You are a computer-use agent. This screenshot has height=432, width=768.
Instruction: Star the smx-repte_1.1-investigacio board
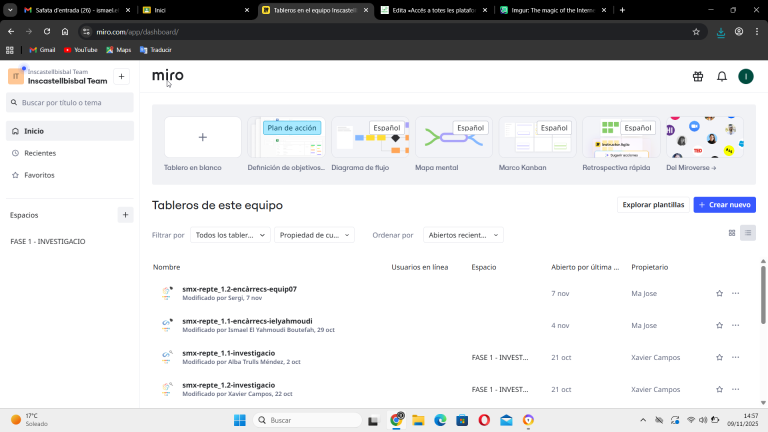pos(719,357)
